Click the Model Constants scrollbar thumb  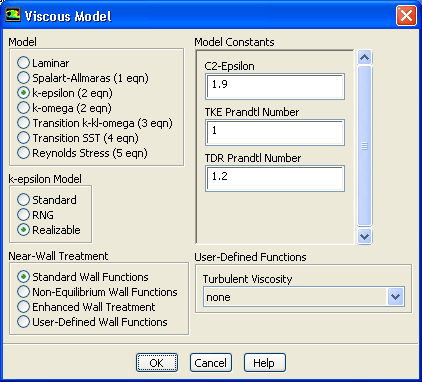pos(364,146)
